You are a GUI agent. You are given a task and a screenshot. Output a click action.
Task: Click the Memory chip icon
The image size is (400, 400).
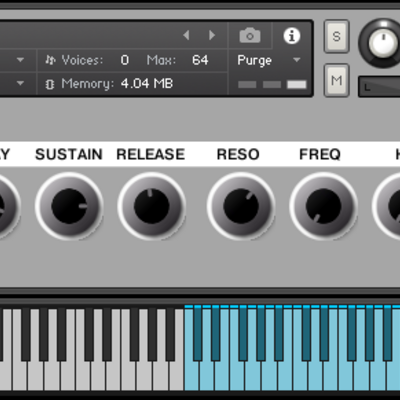coord(50,84)
